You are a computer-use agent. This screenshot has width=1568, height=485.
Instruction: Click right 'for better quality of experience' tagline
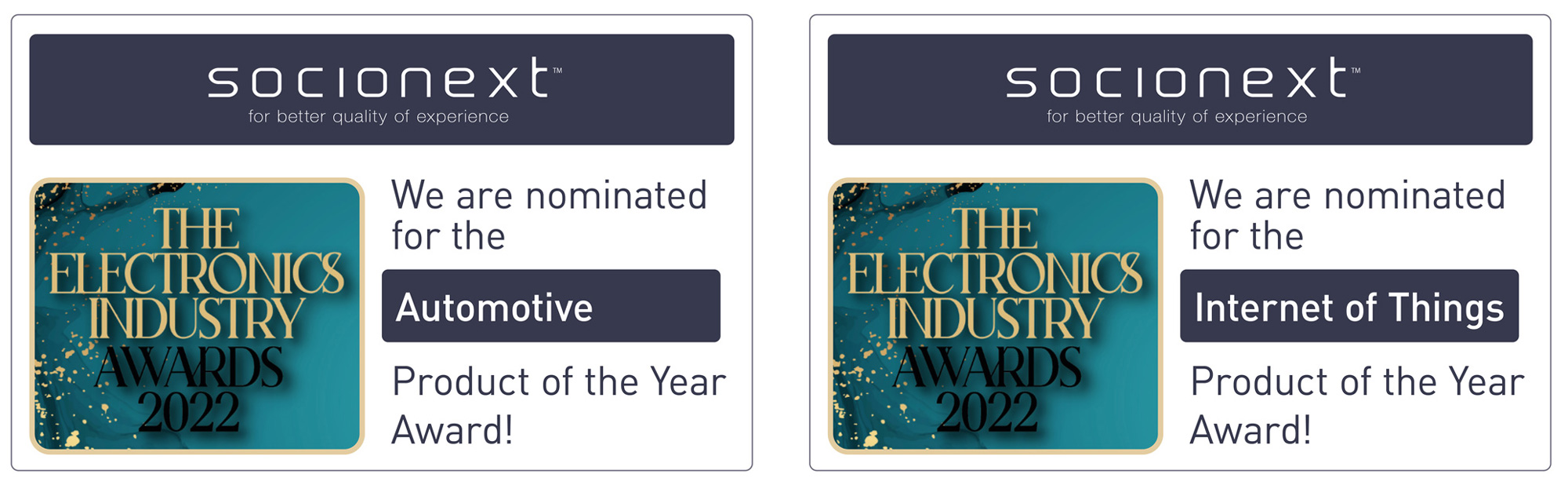coord(1177,117)
